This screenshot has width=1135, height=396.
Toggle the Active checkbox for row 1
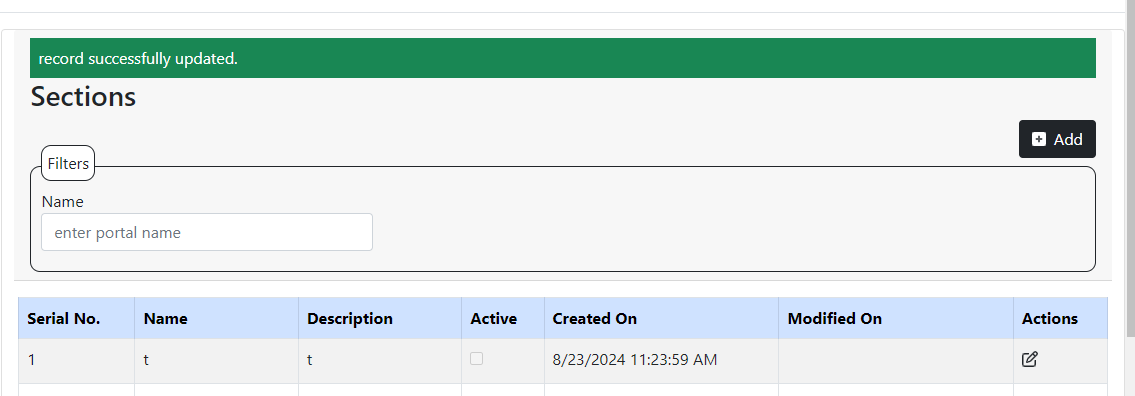coord(476,358)
